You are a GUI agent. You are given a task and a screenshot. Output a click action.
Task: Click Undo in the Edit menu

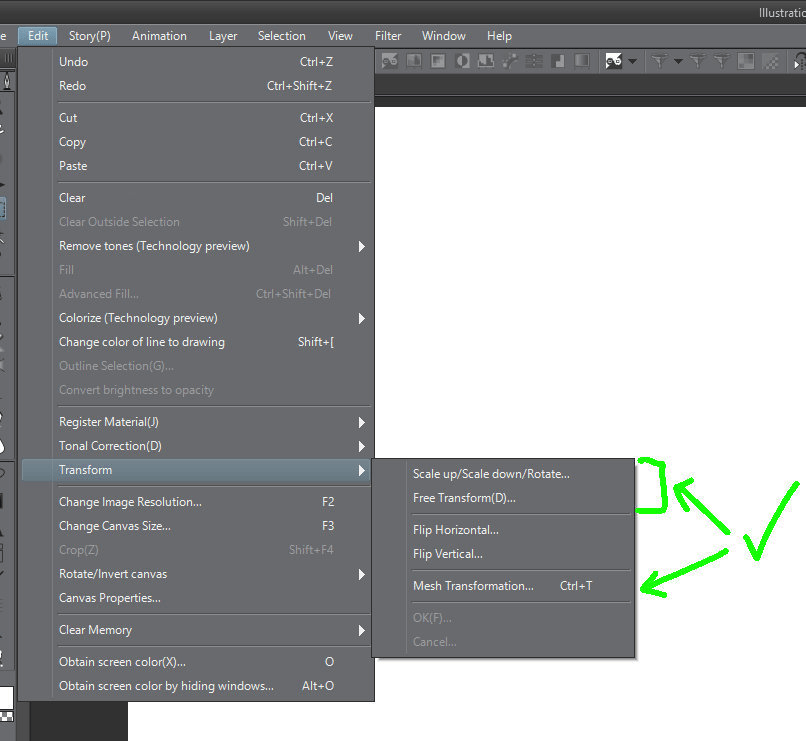(x=73, y=62)
